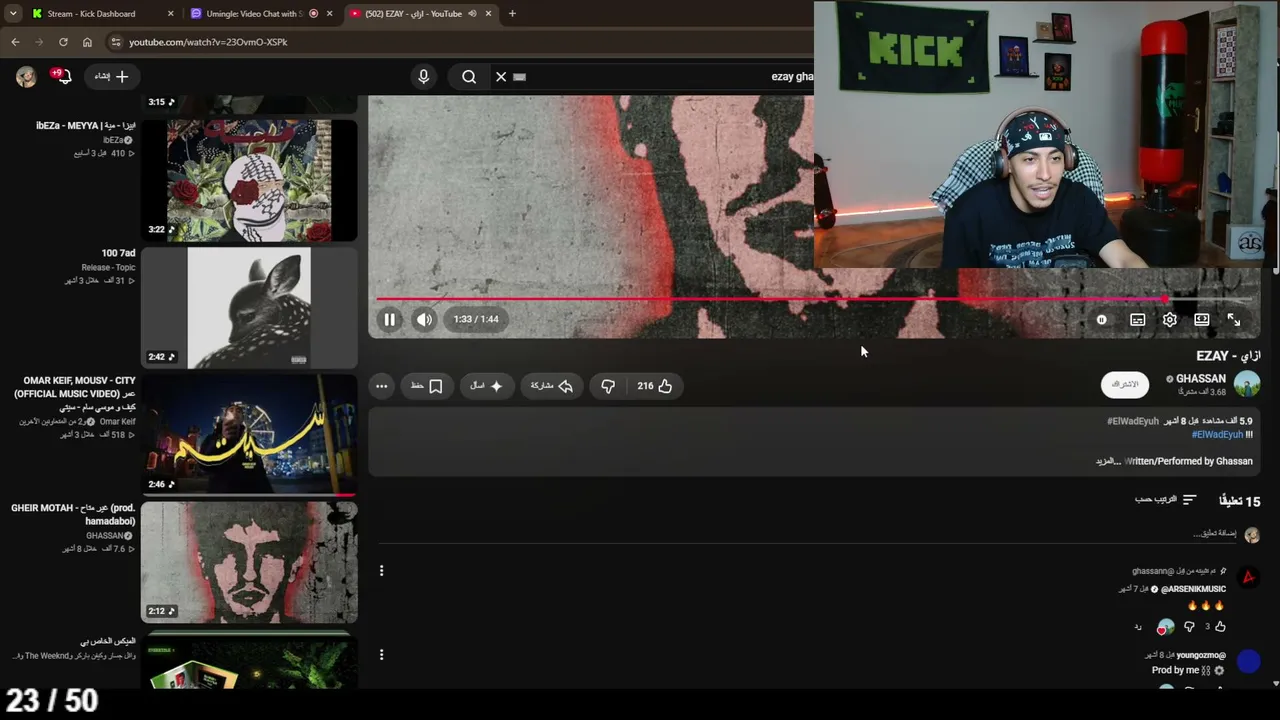Enter fullscreen on the video player
1280x720 pixels.
1233,319
